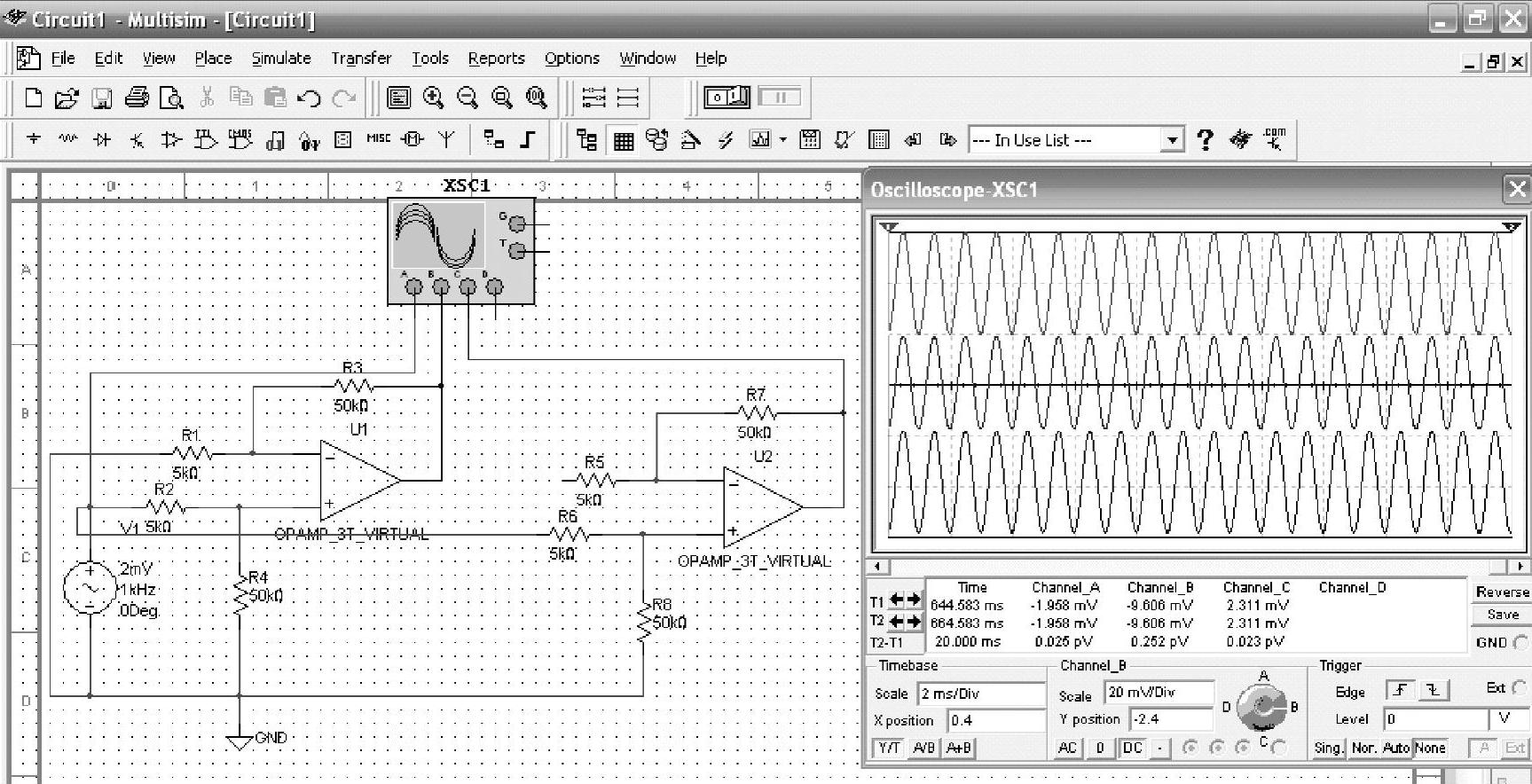Click the Zoom In magnifier icon

click(x=433, y=98)
